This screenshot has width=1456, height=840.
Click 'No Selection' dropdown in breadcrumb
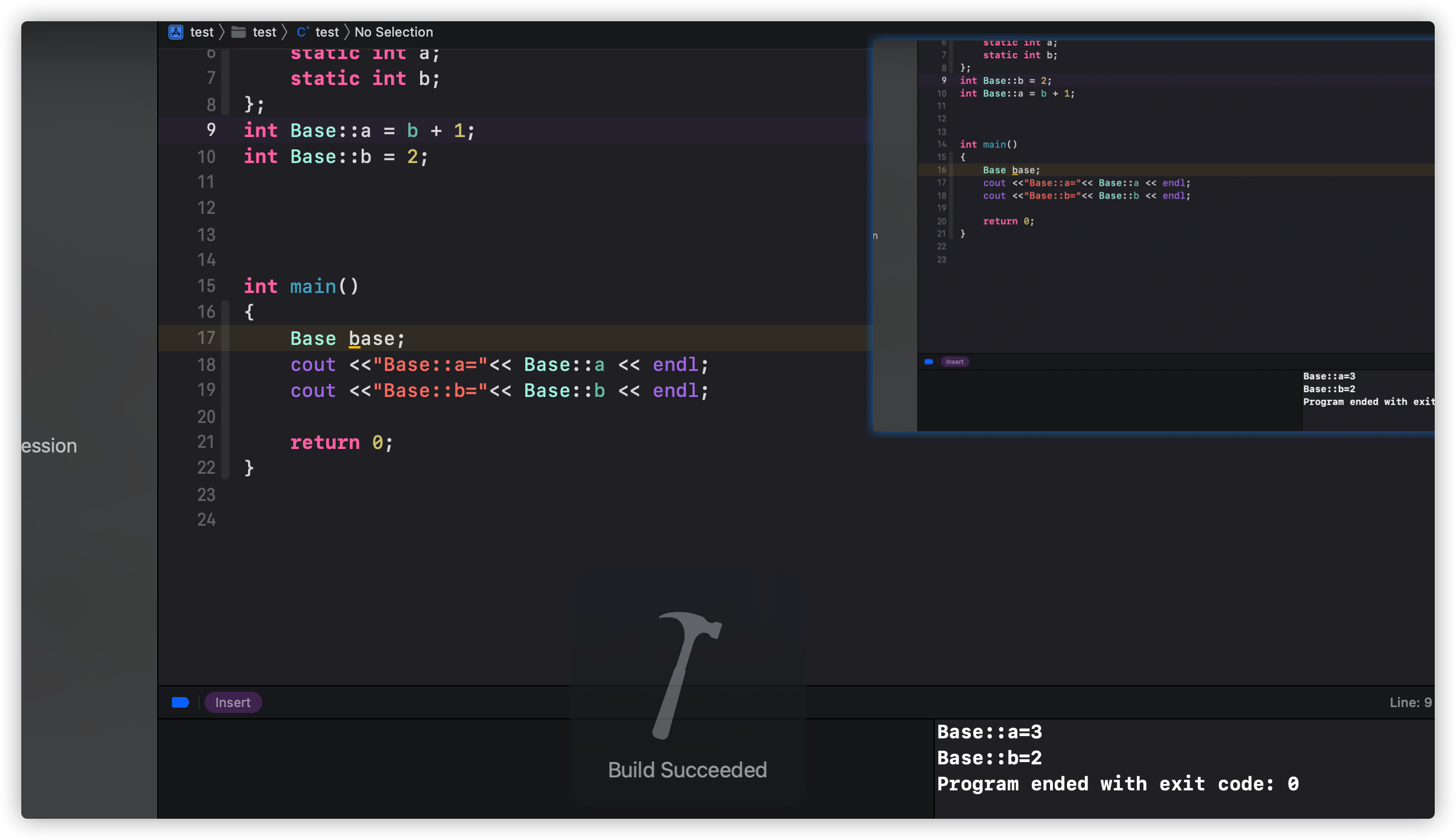coord(392,31)
